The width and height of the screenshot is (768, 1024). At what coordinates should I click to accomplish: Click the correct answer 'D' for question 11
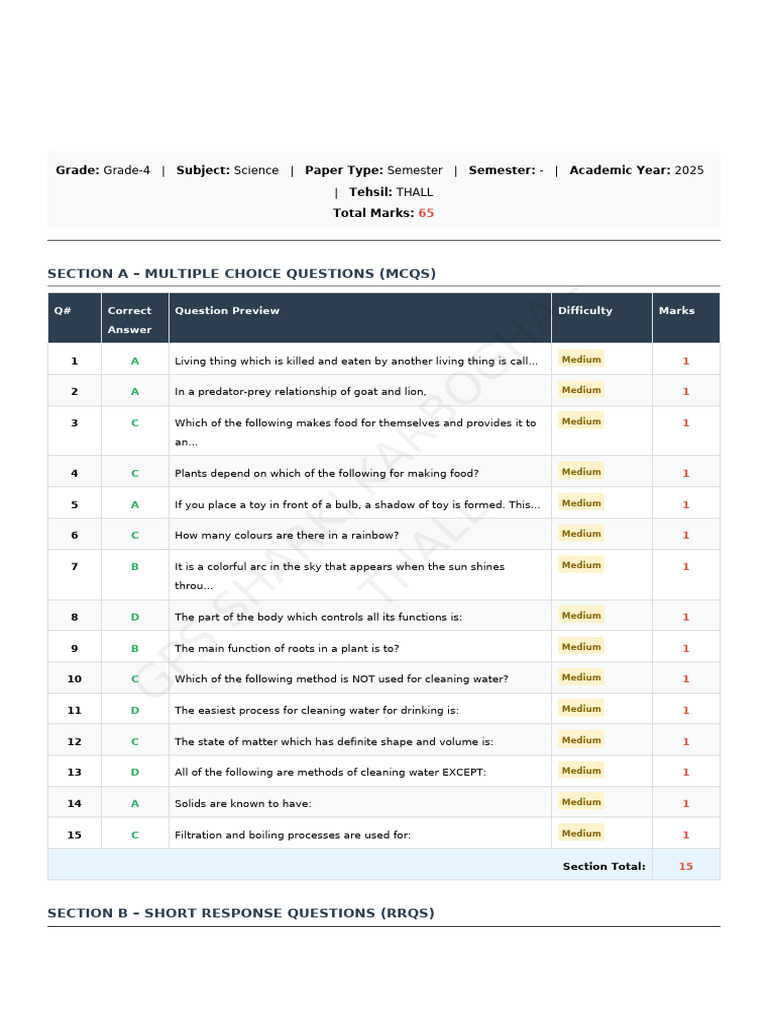[x=135, y=710]
